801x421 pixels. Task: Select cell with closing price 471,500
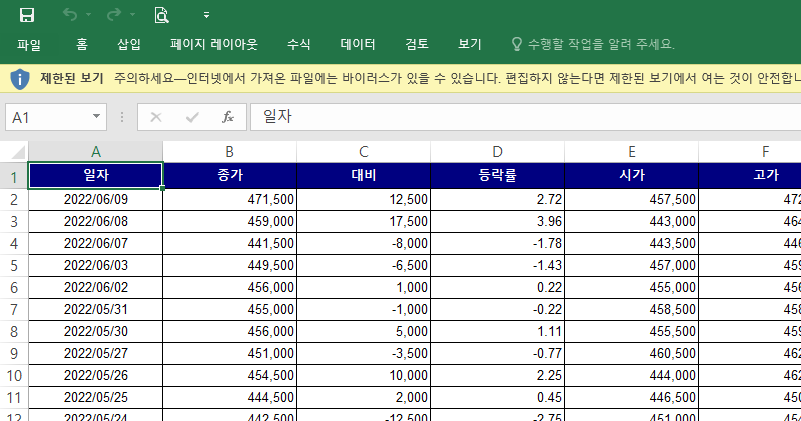click(229, 199)
